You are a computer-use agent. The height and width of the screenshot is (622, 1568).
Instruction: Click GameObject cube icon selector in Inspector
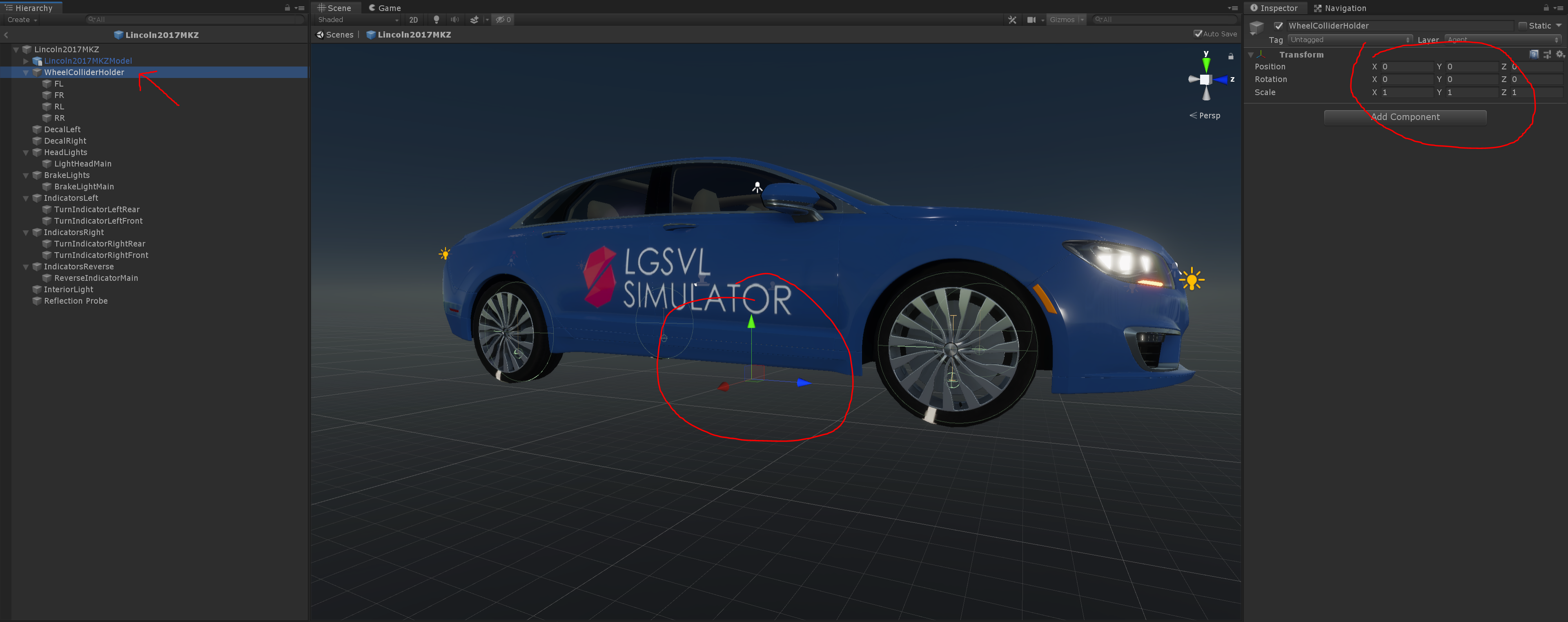(x=1256, y=28)
